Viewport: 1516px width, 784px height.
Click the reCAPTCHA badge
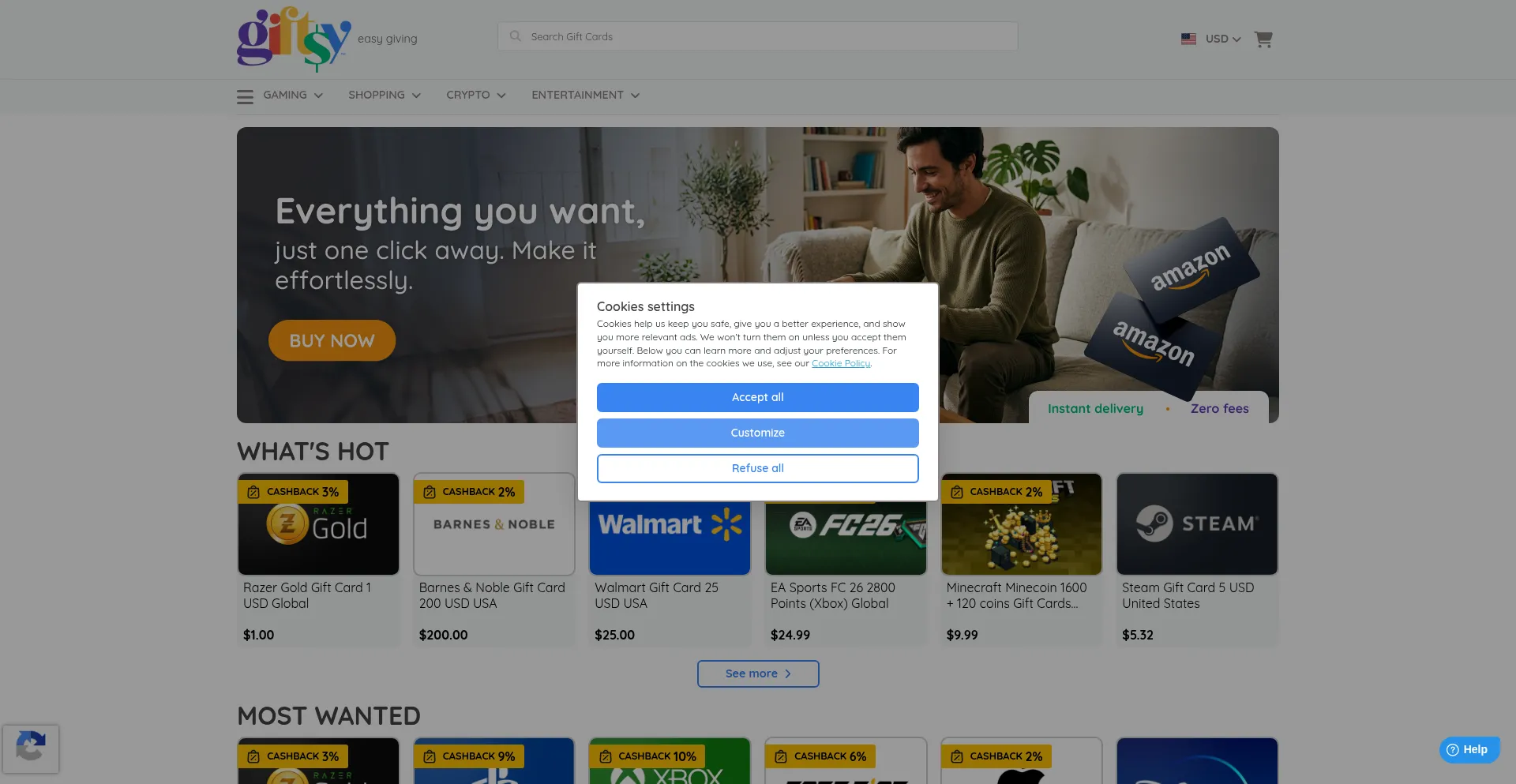[x=31, y=748]
